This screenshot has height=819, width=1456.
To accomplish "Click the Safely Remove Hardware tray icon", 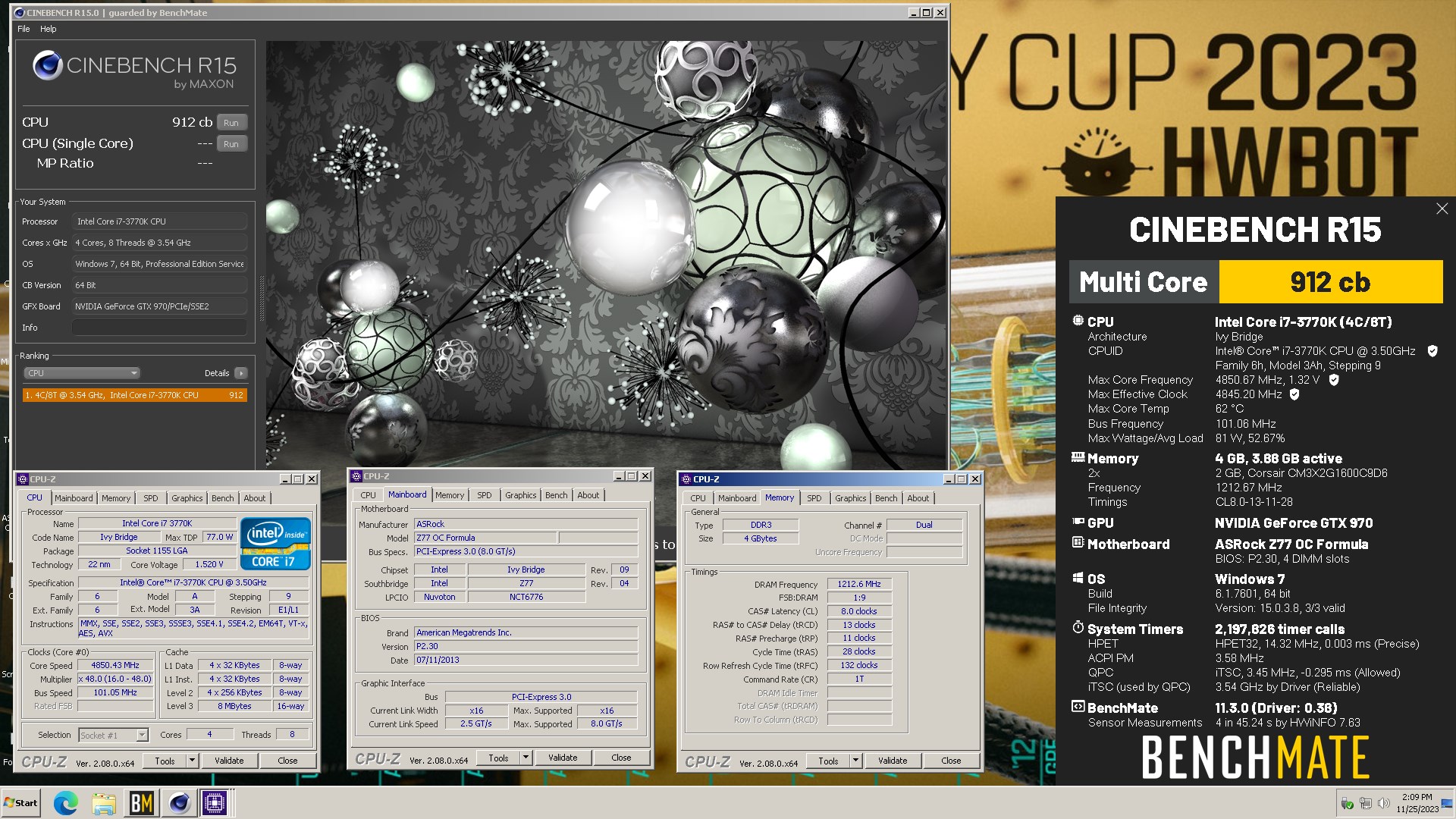I will (x=1348, y=803).
